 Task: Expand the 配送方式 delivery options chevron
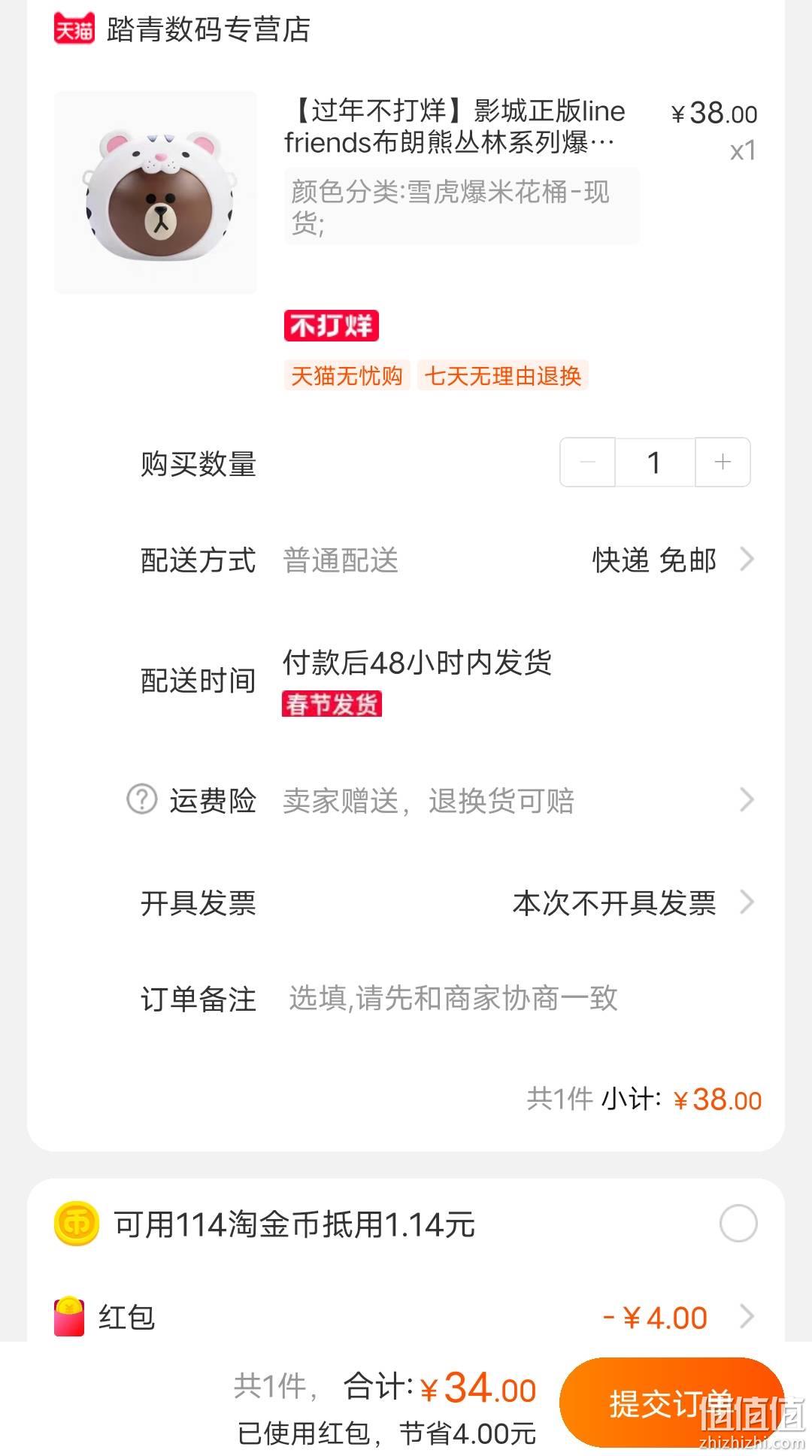coord(747,560)
